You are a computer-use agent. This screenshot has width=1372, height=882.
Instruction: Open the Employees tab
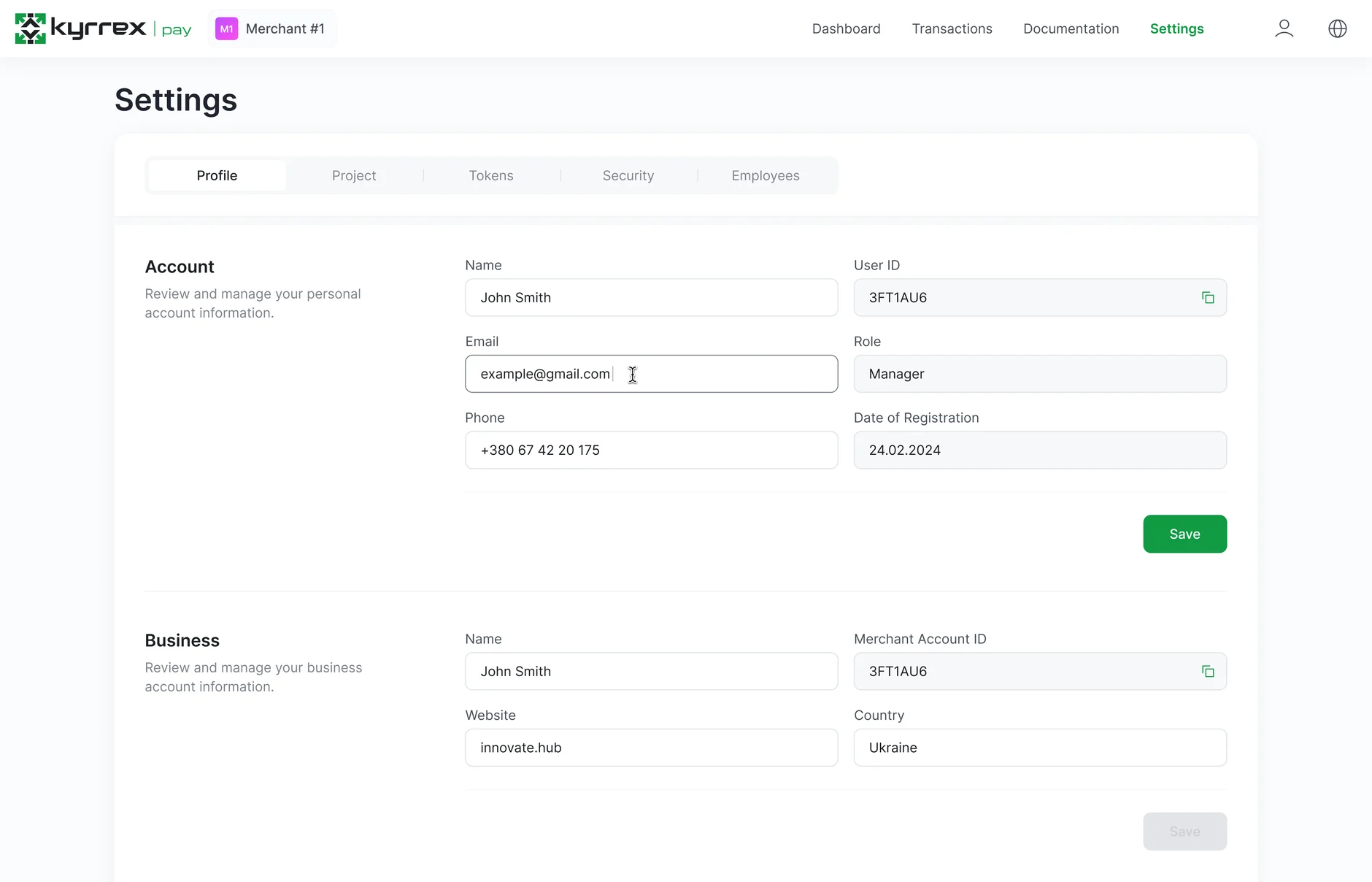(766, 175)
